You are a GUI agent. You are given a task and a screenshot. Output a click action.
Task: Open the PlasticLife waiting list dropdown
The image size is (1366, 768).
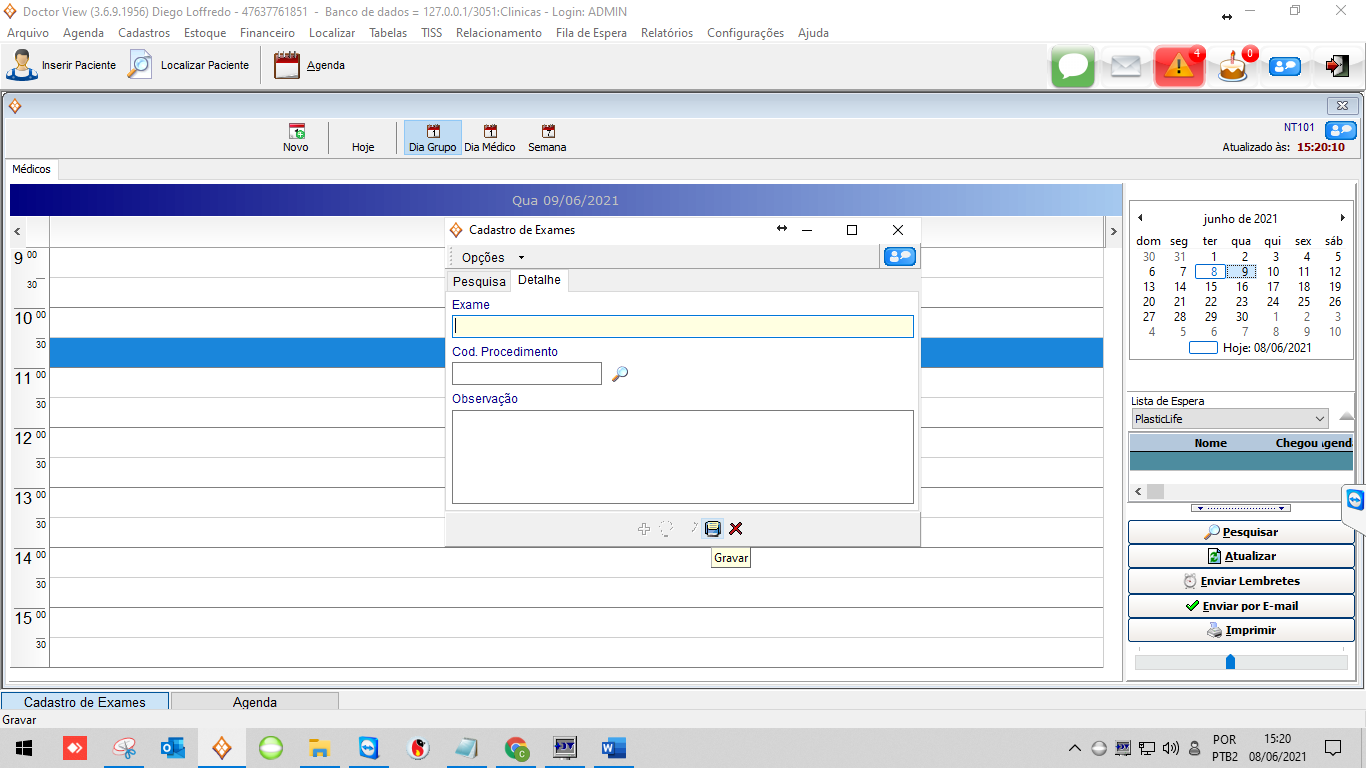point(1229,419)
